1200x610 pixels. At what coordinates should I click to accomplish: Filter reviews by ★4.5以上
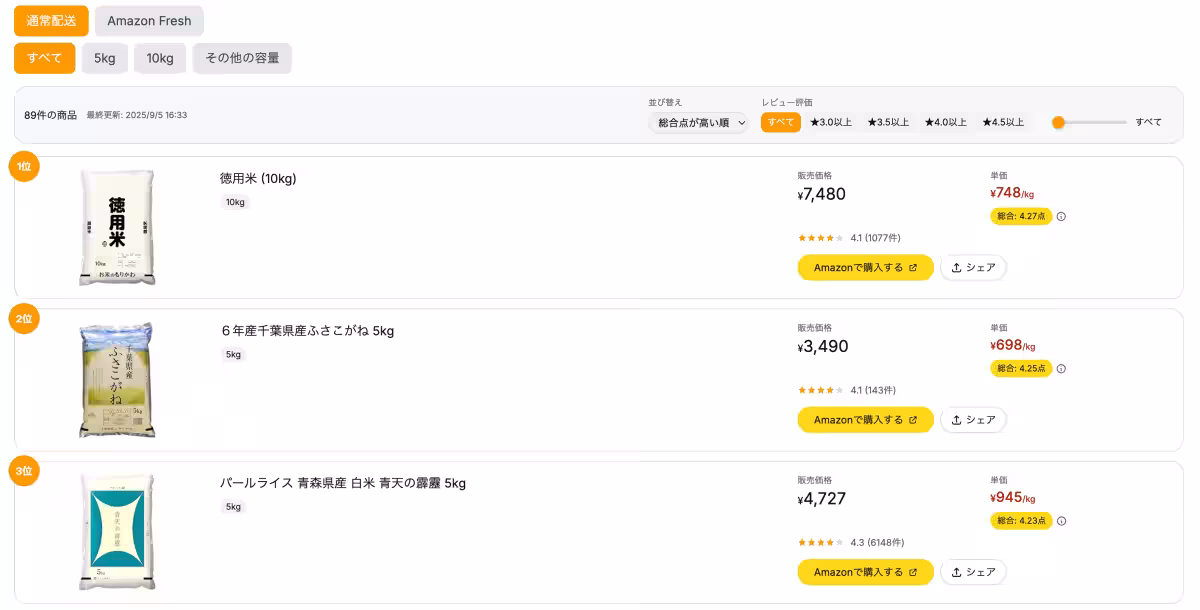point(1002,122)
